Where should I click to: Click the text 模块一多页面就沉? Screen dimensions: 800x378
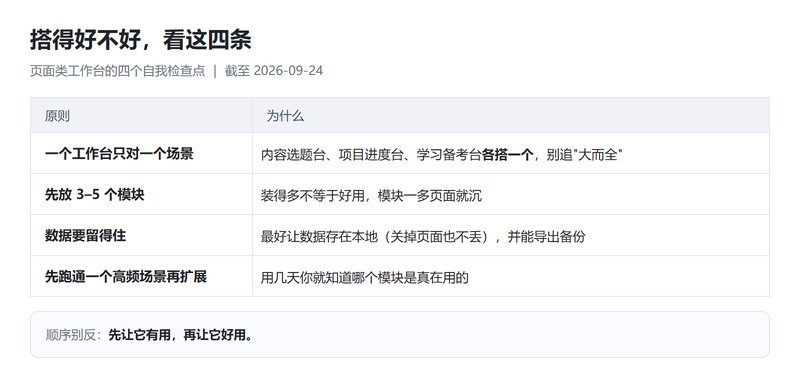tap(430, 196)
